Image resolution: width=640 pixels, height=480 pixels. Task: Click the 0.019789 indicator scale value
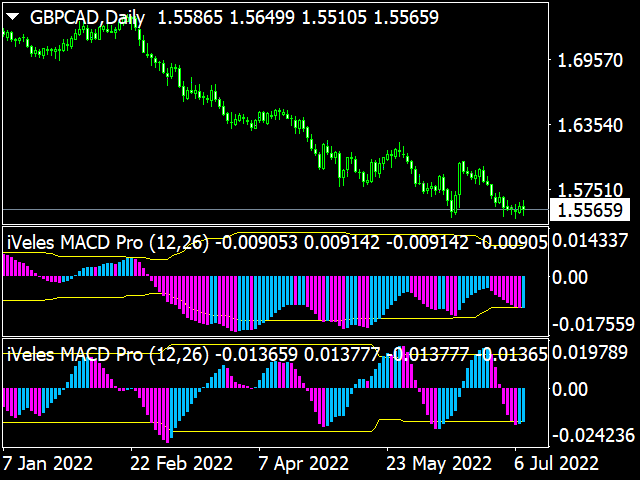[x=590, y=352]
